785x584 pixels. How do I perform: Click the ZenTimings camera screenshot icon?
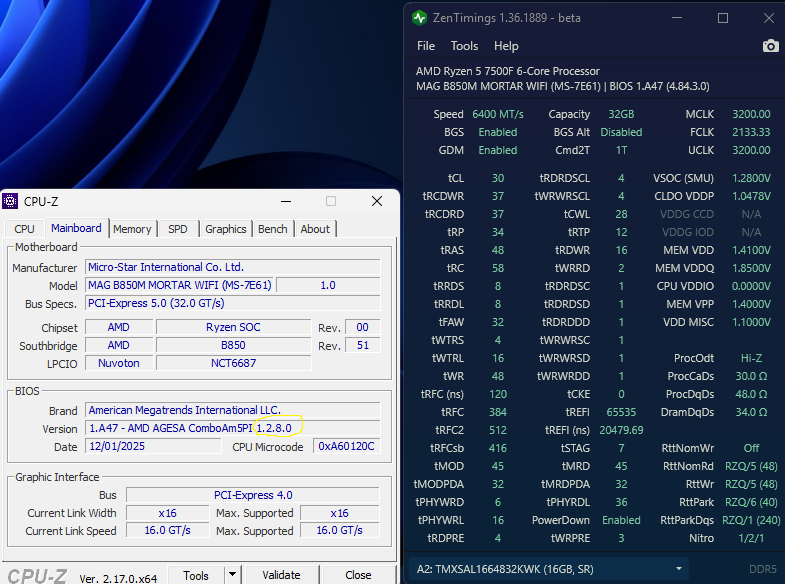click(770, 46)
